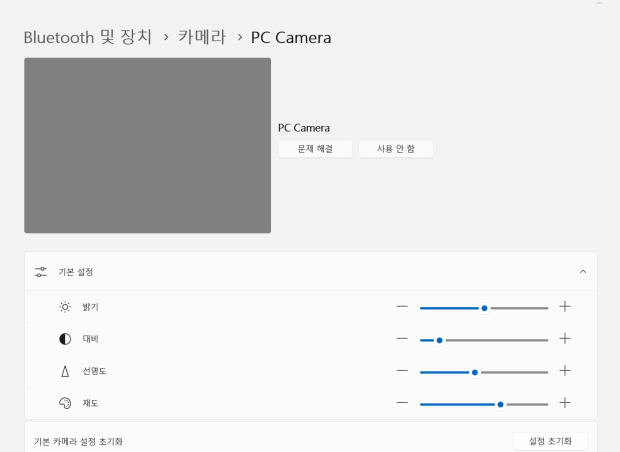Click the brightness sun icon
Screen dimensions: 620x452
(65, 307)
